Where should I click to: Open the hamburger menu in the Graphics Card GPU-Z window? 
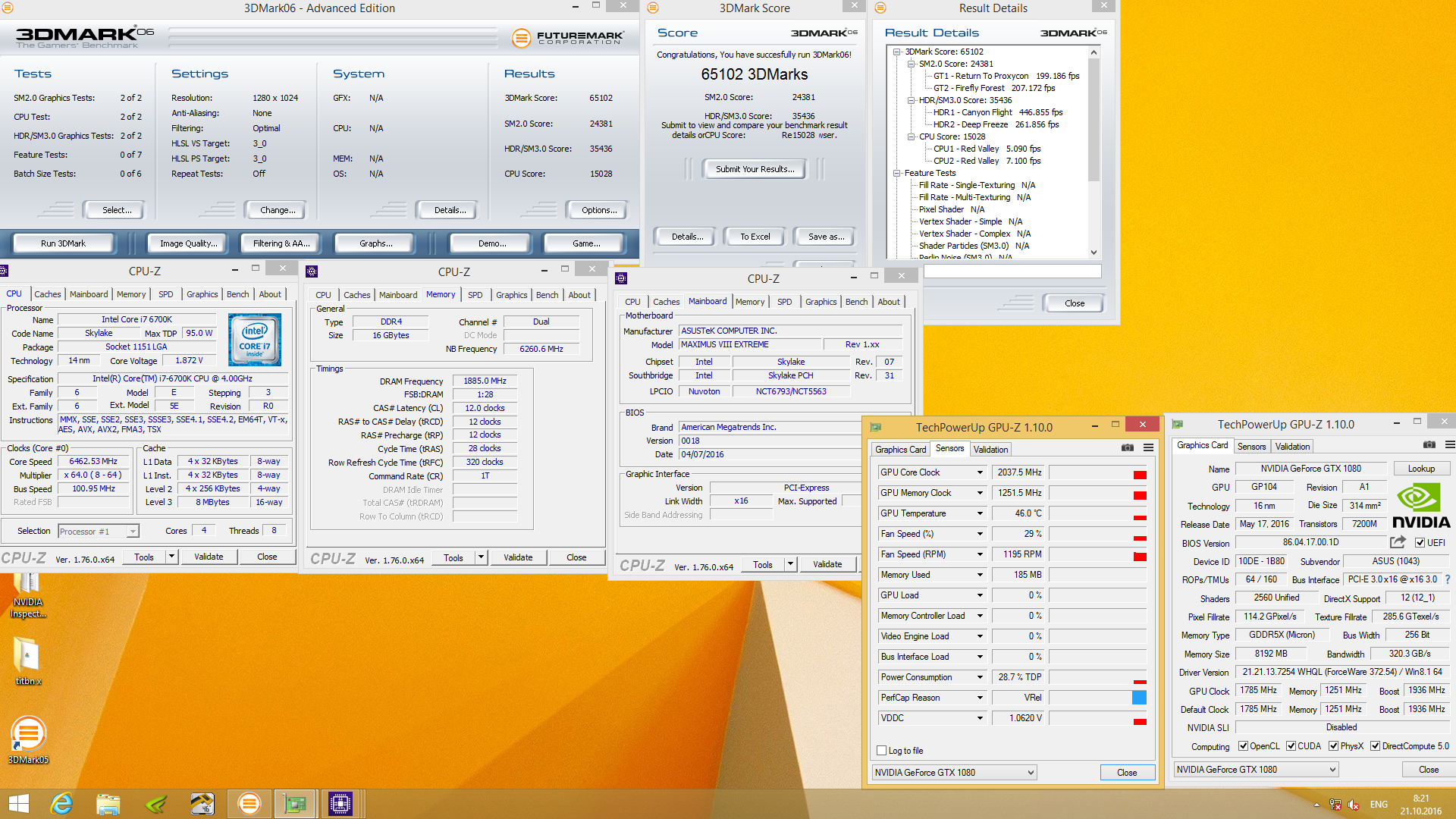tap(1449, 445)
